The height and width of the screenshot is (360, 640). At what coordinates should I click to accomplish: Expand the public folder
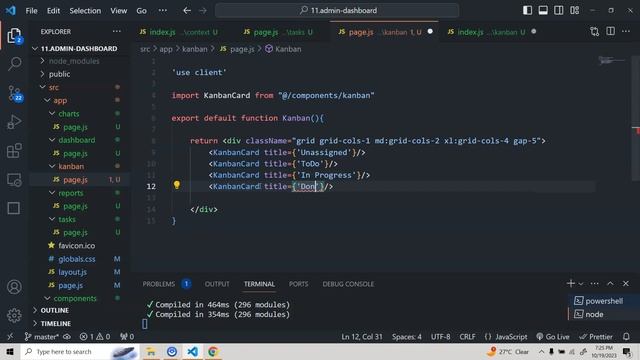[x=59, y=74]
